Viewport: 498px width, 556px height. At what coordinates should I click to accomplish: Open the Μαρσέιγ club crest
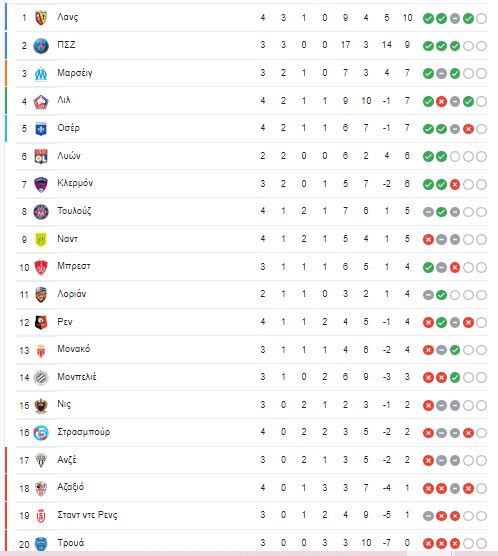point(41,73)
